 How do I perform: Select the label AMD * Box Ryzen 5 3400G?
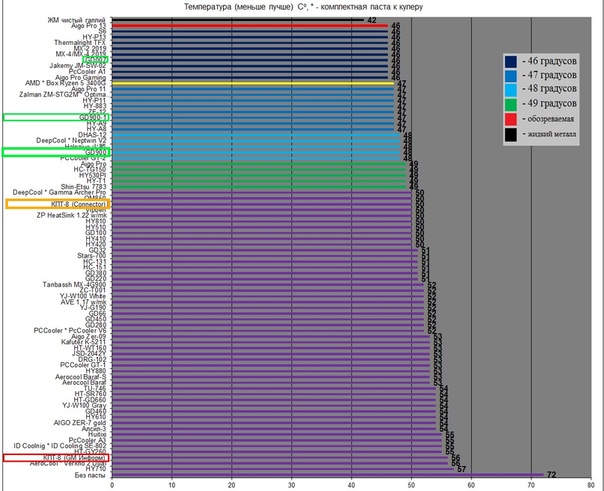[65, 83]
